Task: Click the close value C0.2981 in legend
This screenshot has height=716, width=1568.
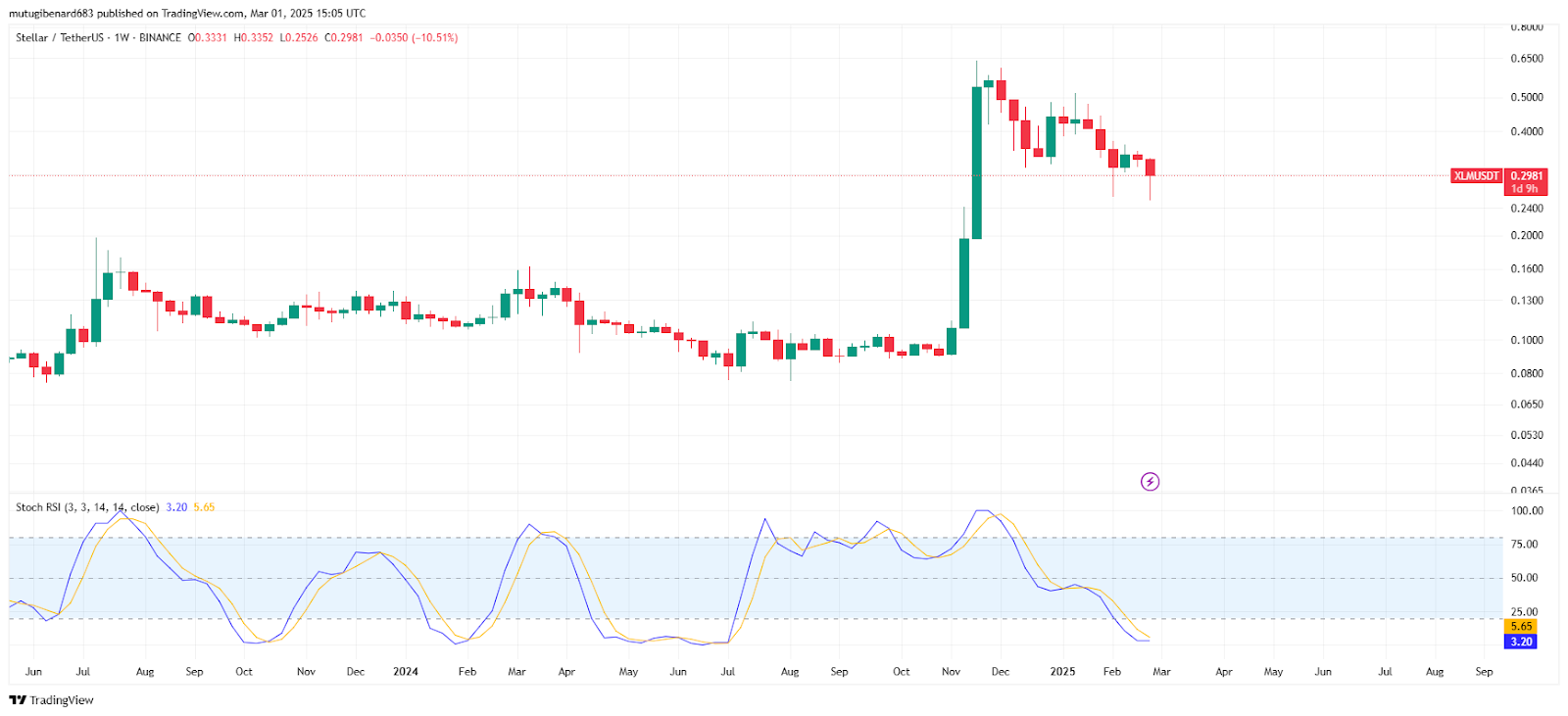Action: [344, 37]
